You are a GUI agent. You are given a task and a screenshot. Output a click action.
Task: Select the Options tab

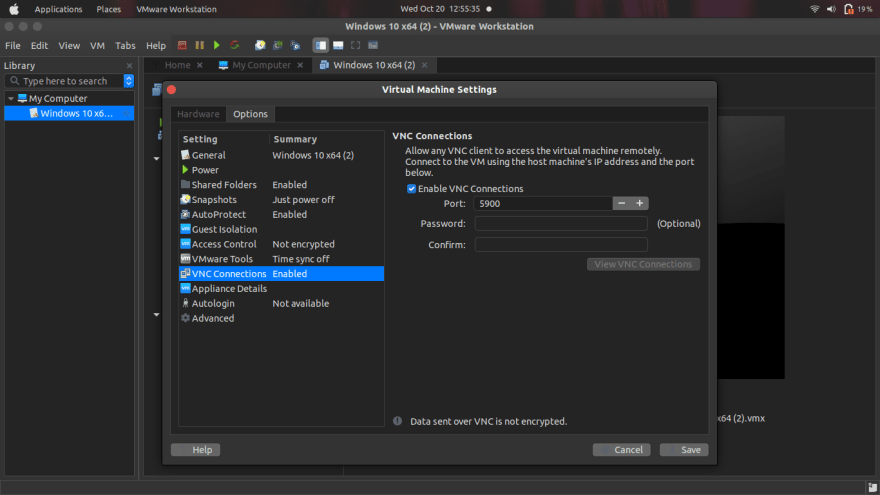[250, 114]
